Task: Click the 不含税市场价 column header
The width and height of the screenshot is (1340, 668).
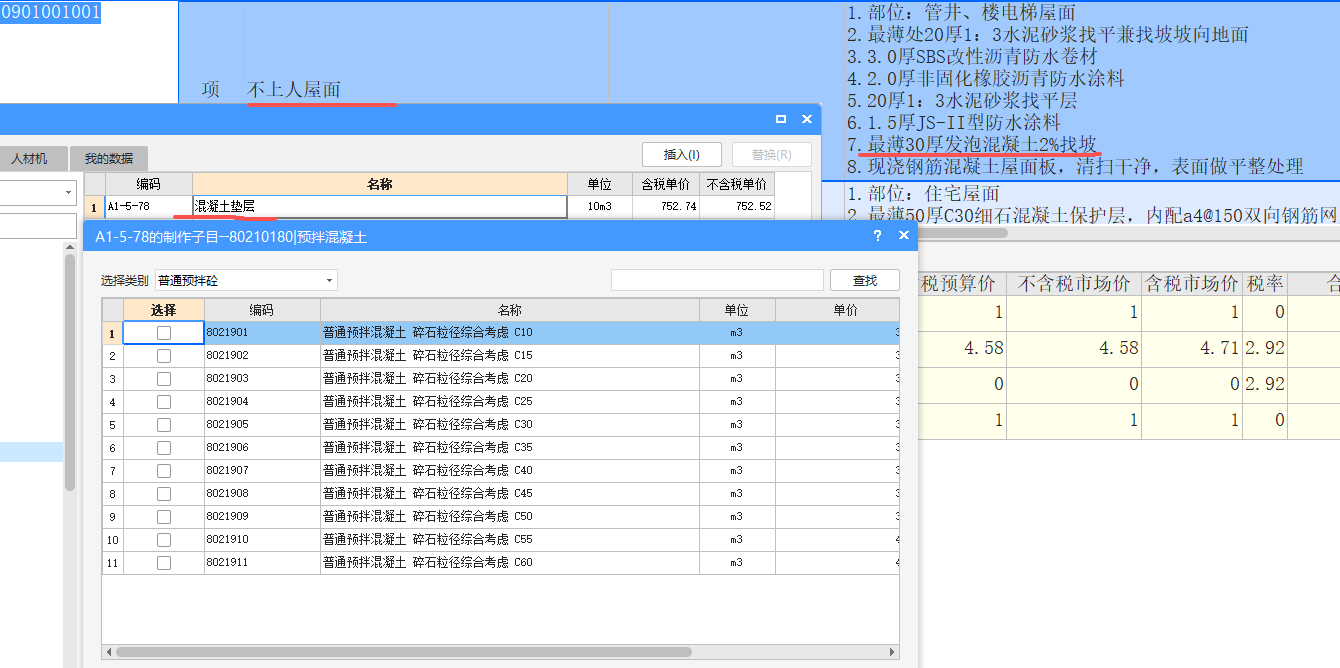Action: coord(1074,284)
